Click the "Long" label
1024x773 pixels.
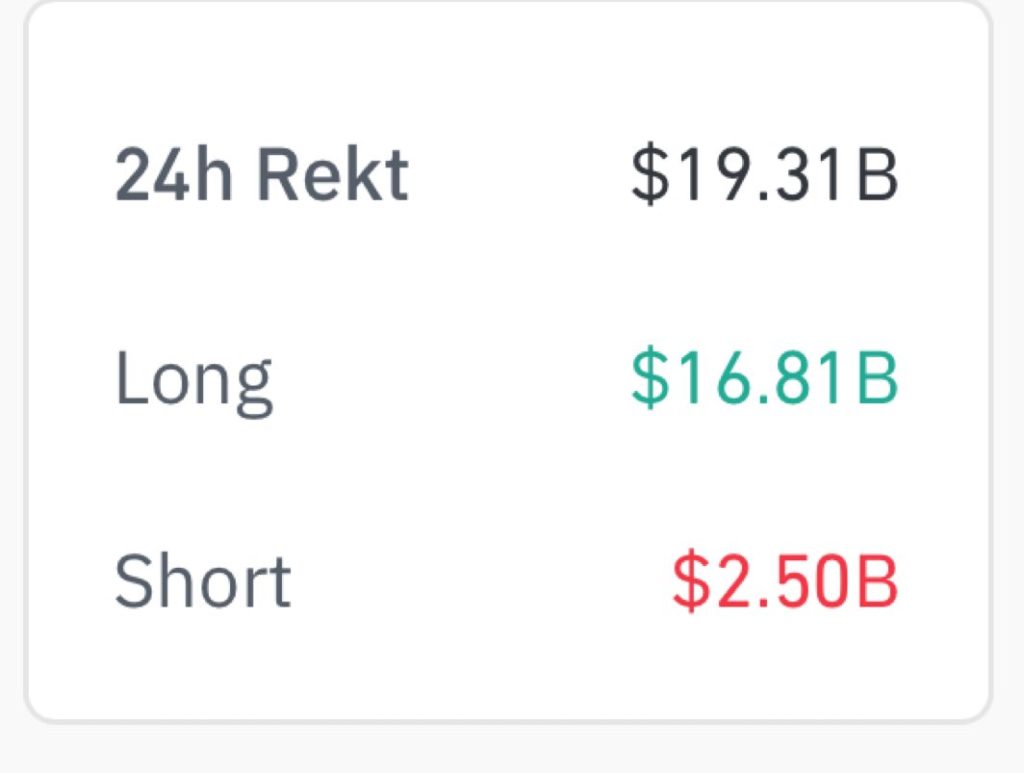[194, 379]
